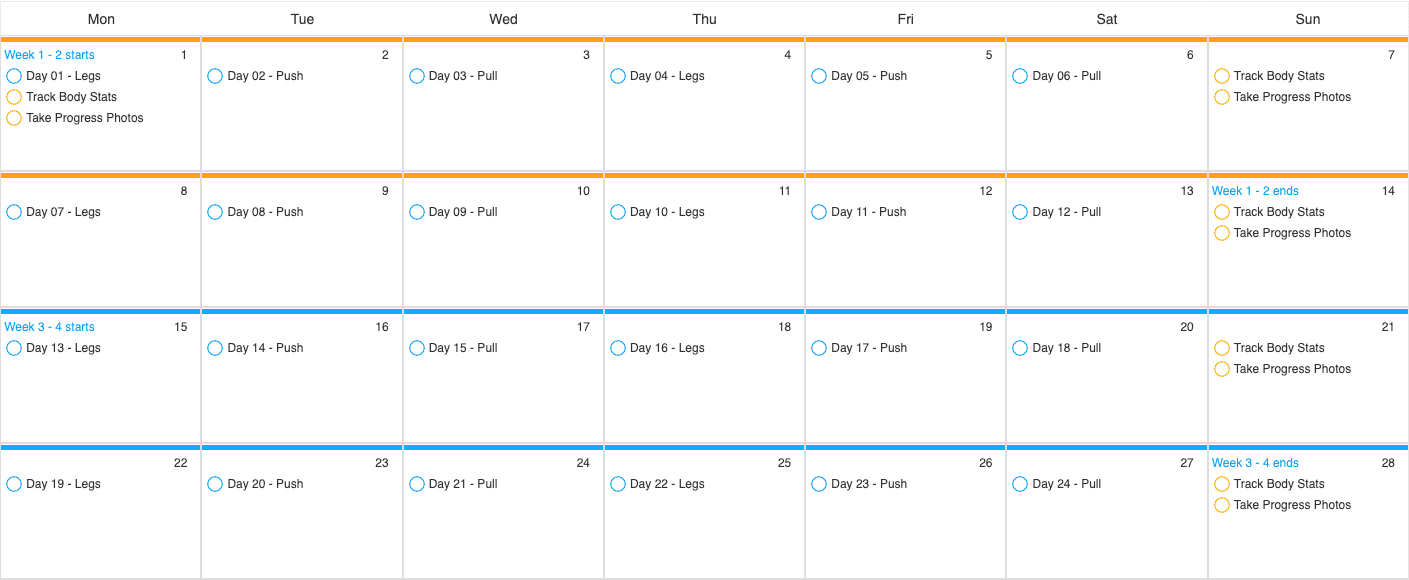
Task: Check off the Day 01 - Legs circle
Action: (14, 76)
